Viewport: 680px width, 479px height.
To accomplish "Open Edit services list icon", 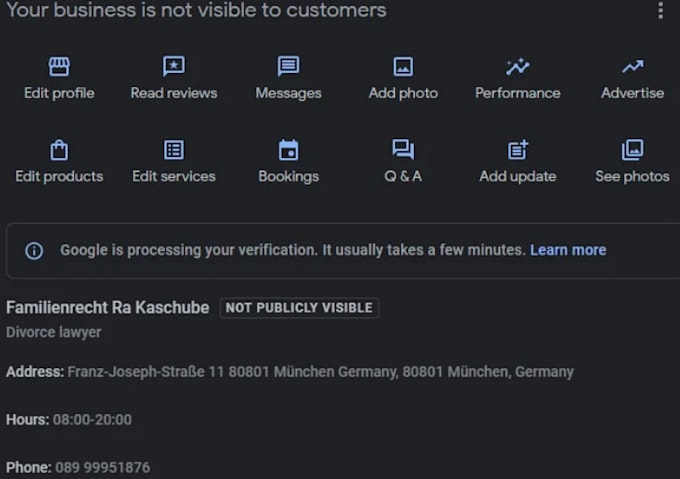I will [174, 150].
